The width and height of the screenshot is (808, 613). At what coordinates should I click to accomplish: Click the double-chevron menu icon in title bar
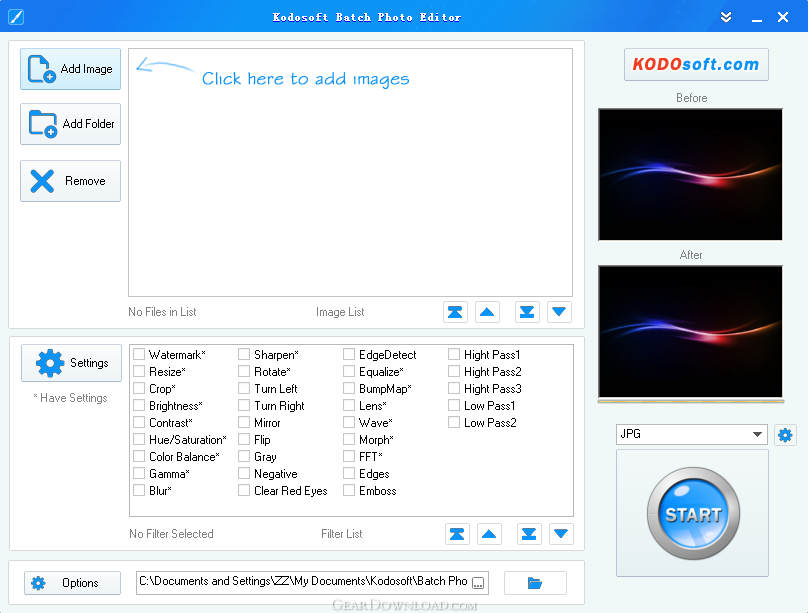726,17
